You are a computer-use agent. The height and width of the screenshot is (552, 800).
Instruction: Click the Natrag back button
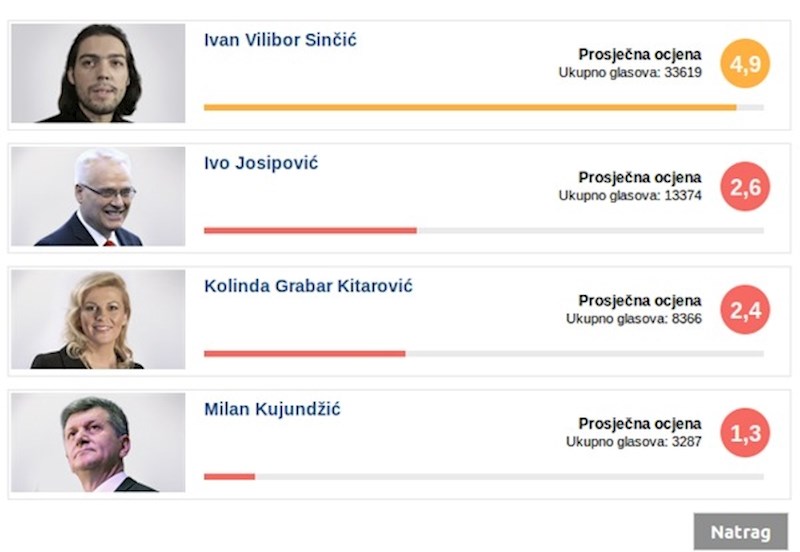coord(740,532)
